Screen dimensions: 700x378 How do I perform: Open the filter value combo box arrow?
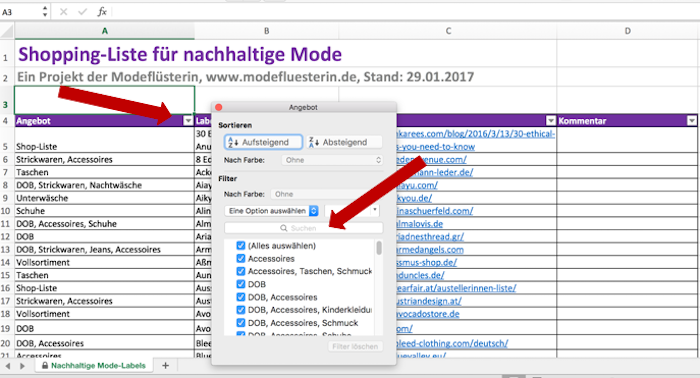click(x=375, y=210)
